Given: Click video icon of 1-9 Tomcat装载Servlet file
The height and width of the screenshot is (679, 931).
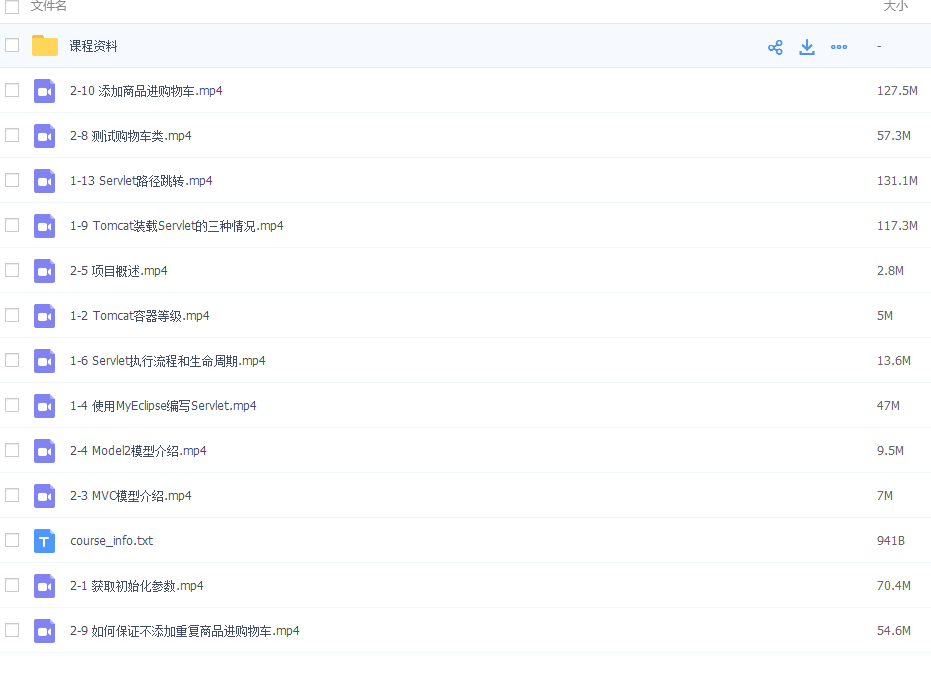Looking at the screenshot, I should point(45,226).
